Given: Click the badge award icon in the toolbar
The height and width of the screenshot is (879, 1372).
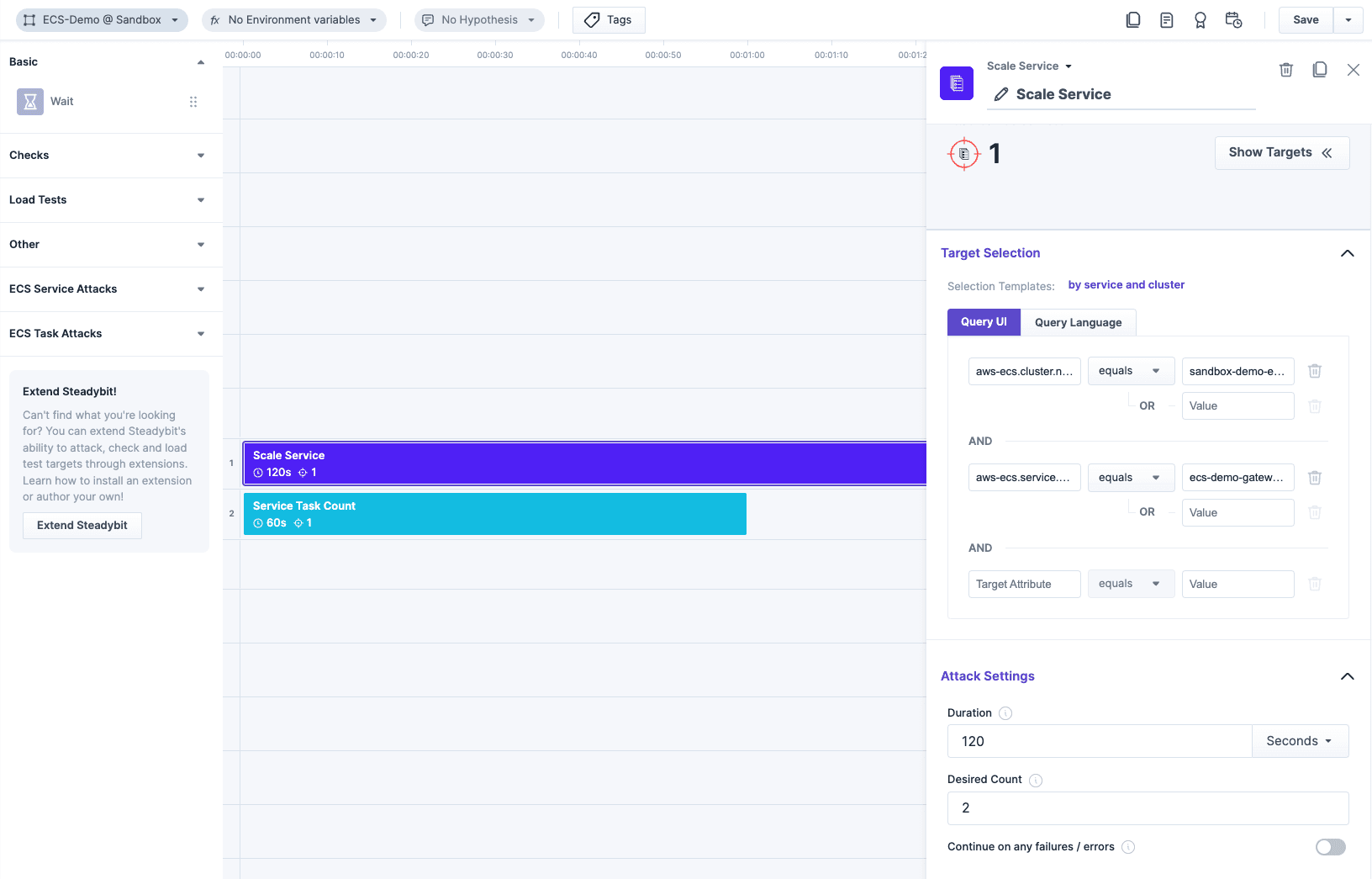Looking at the screenshot, I should [1200, 19].
